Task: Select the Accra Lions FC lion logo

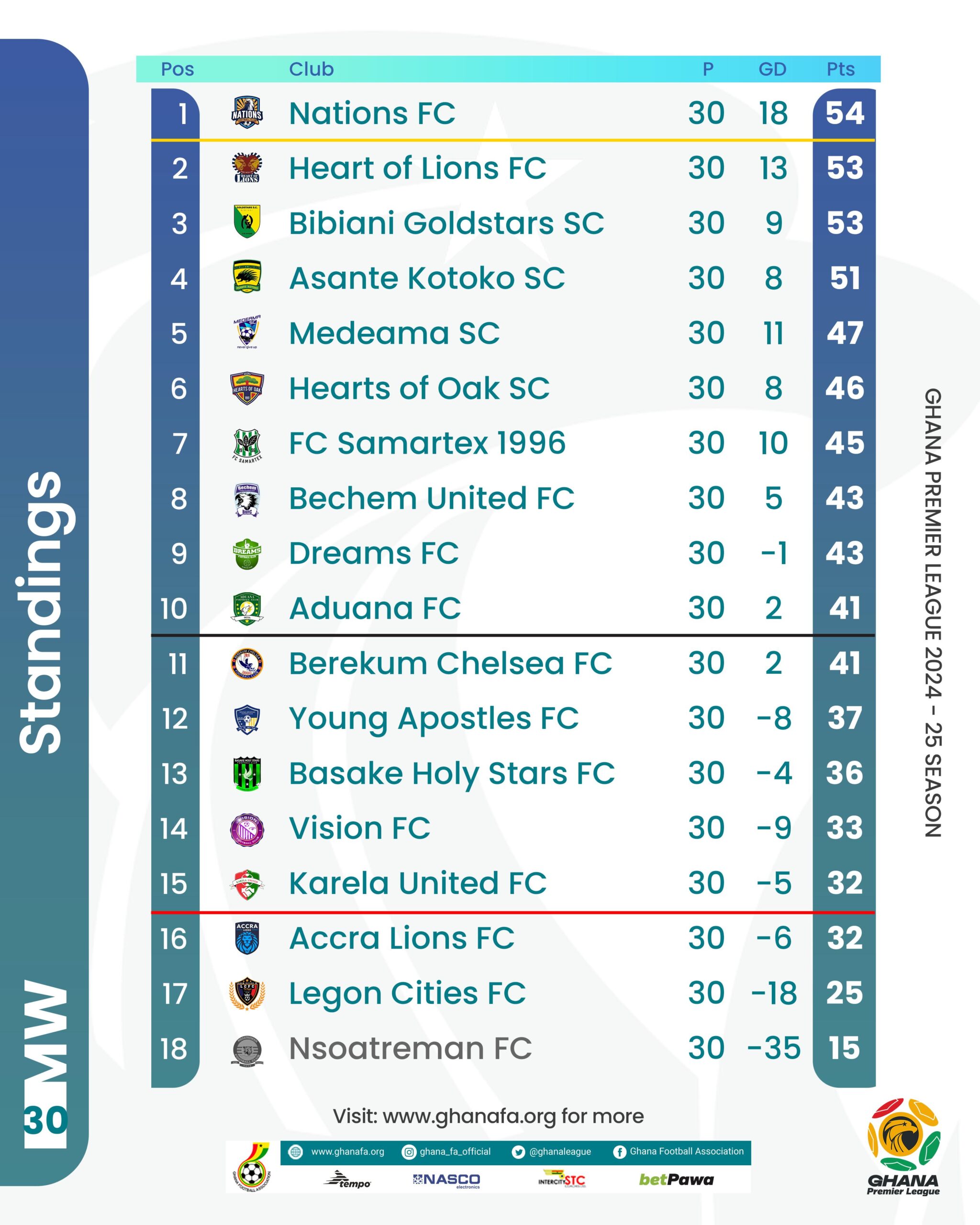Action: click(x=247, y=938)
